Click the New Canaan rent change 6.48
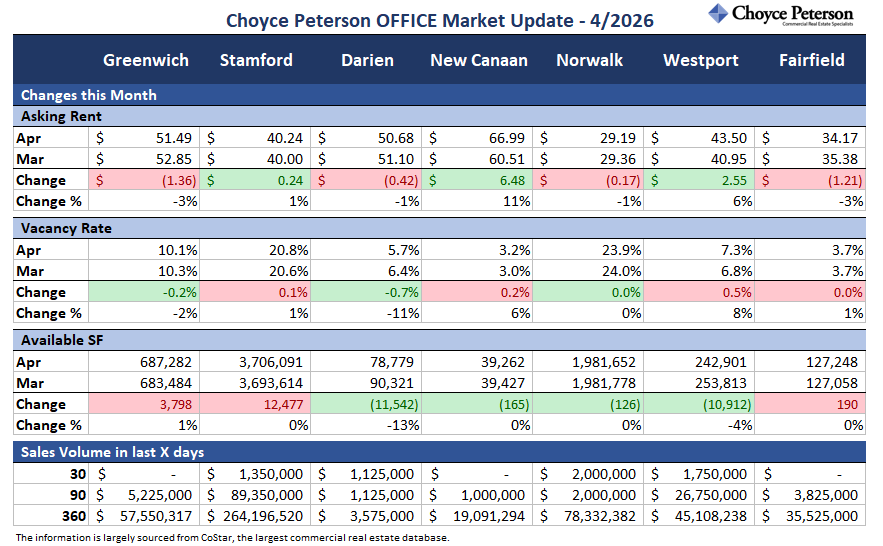The width and height of the screenshot is (883, 546). coord(512,181)
